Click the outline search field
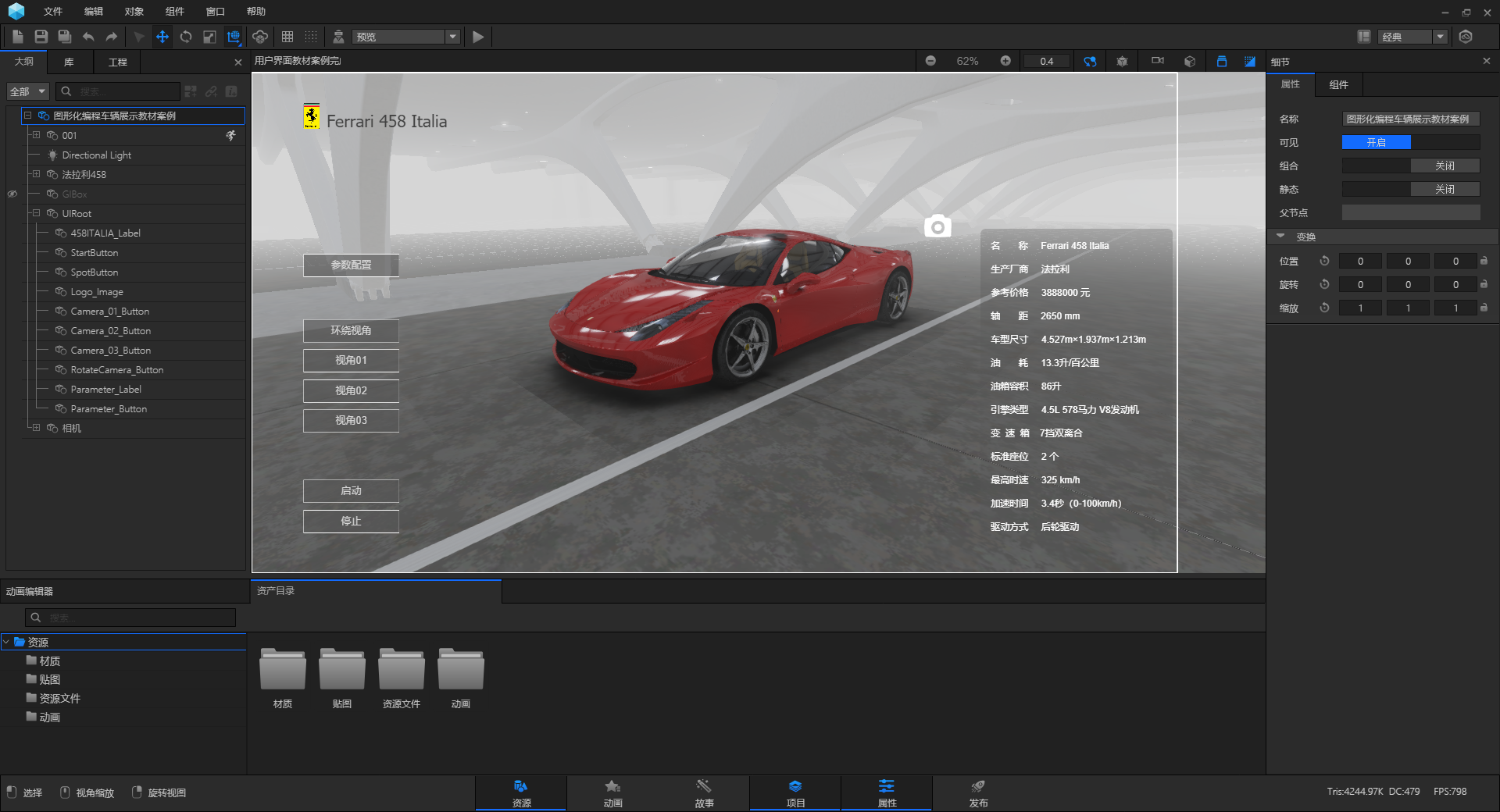This screenshot has width=1500, height=812. pyautogui.click(x=117, y=91)
